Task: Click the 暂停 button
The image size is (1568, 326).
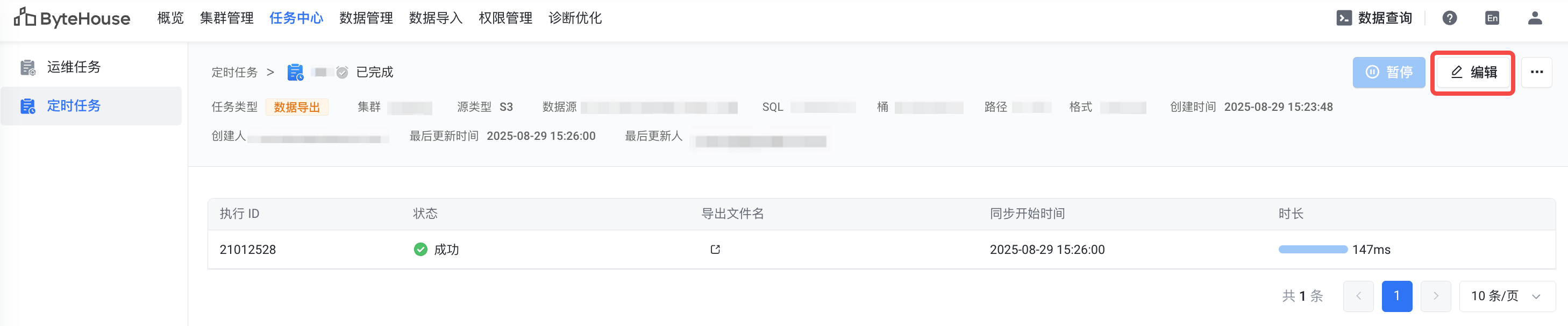Action: [1388, 72]
